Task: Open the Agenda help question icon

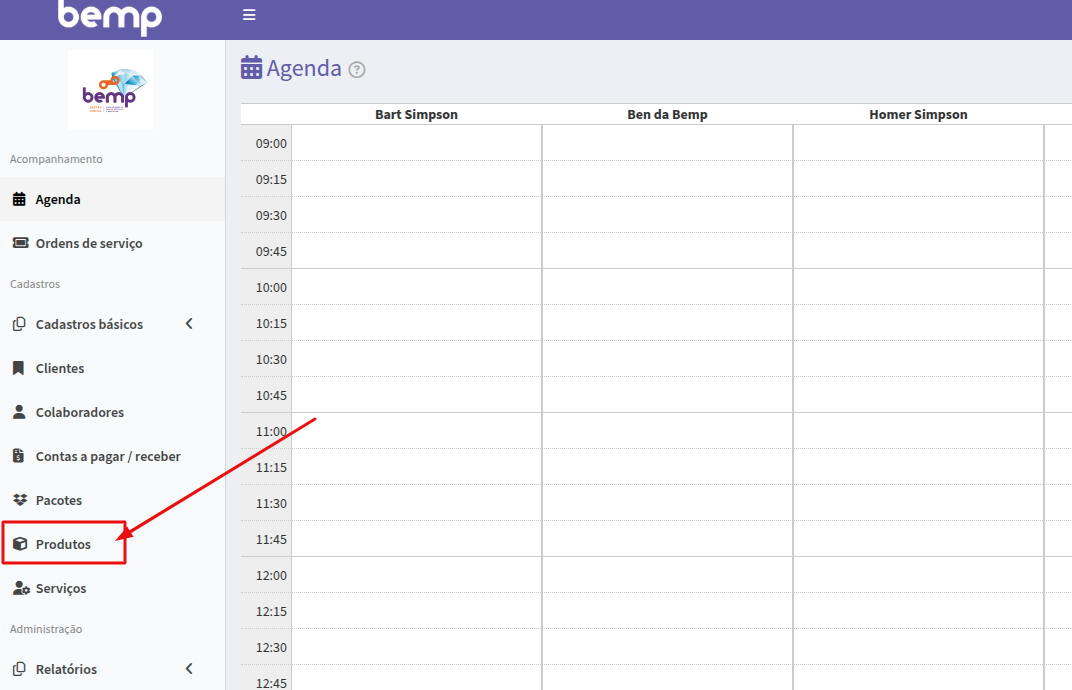Action: (357, 70)
